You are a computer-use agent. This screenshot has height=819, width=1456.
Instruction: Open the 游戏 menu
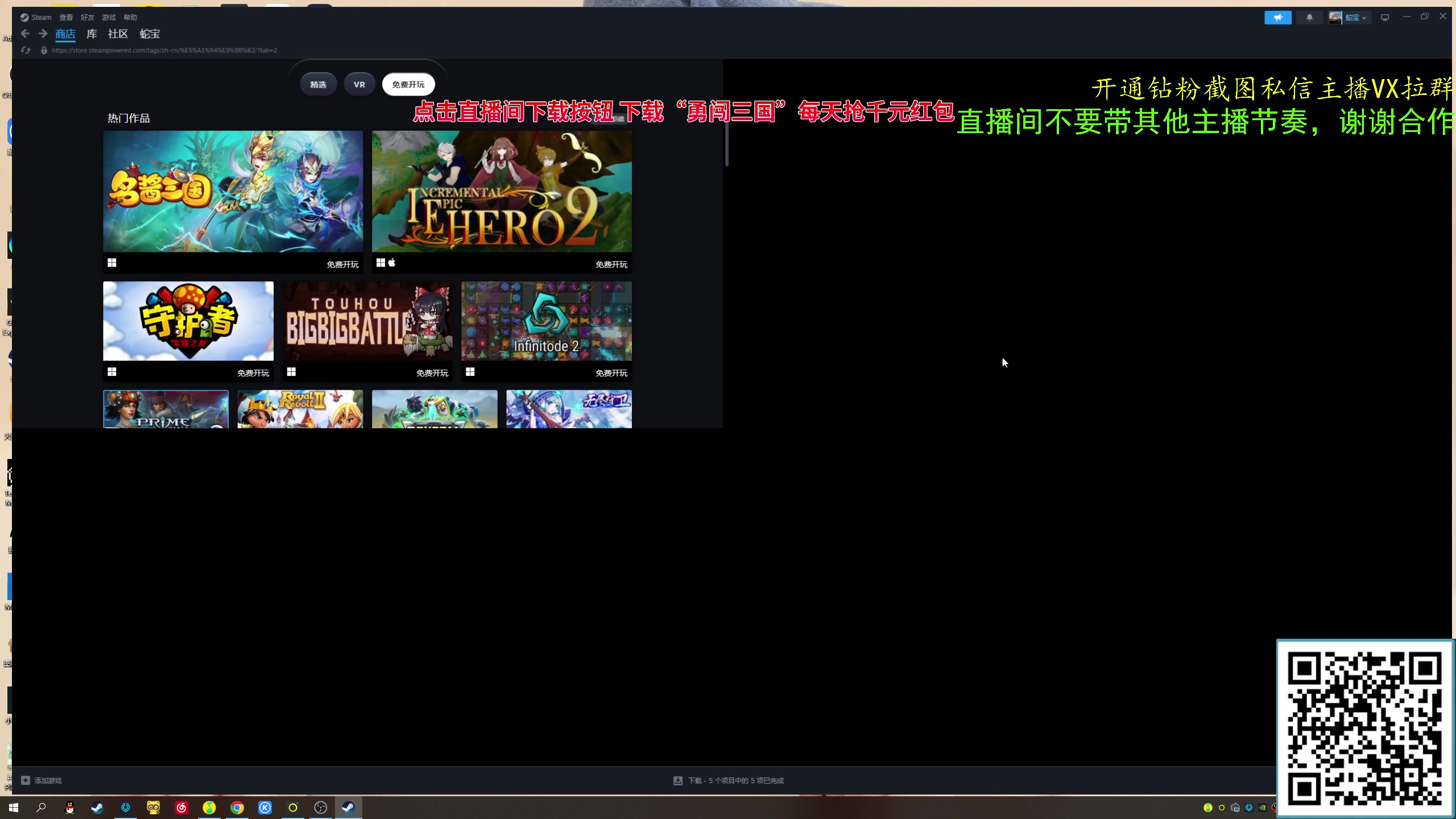(x=109, y=18)
